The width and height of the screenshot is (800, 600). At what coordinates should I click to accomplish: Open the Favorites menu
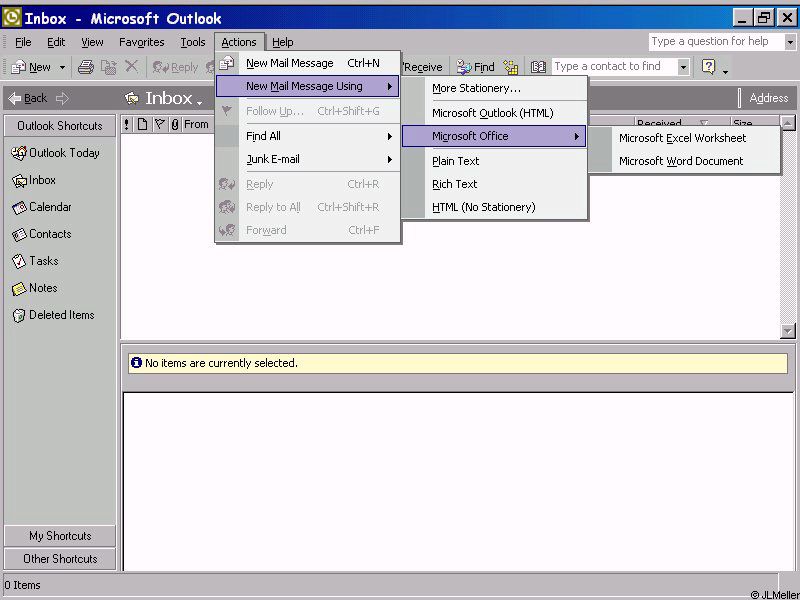tap(141, 42)
